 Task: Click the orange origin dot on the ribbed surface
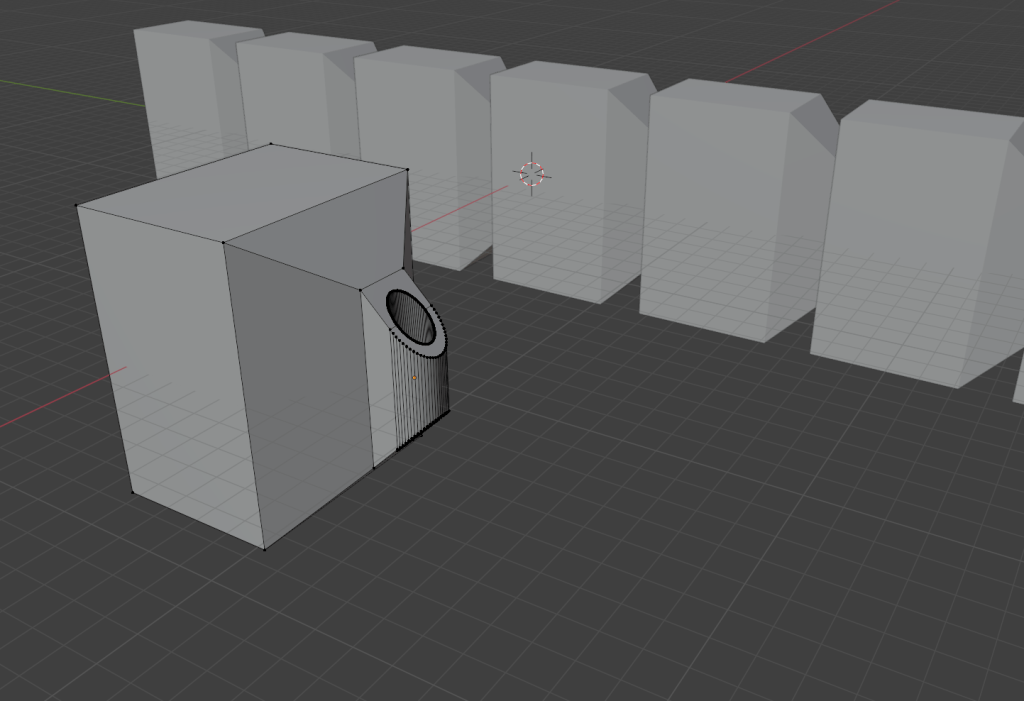point(414,378)
